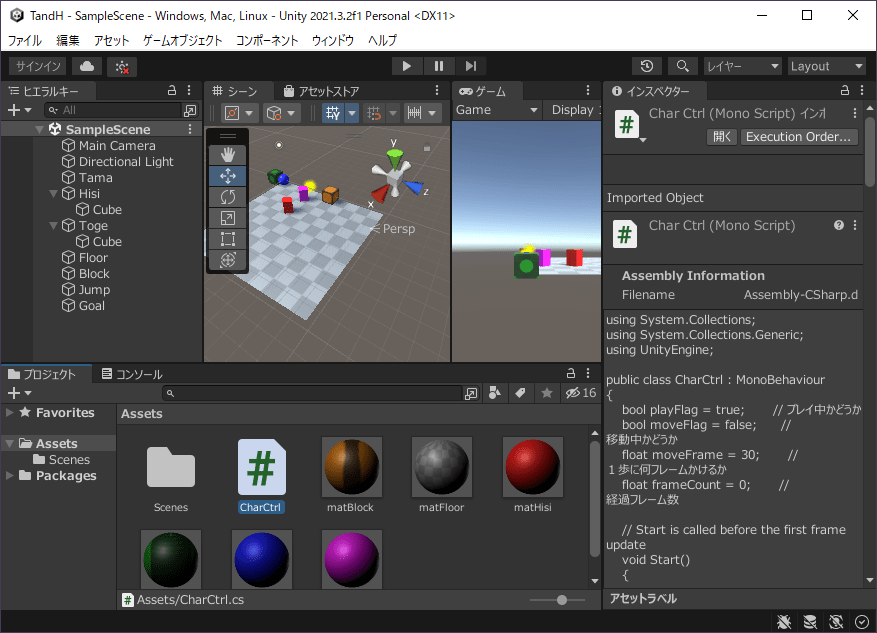Image resolution: width=877 pixels, height=633 pixels.
Task: Switch to the コンソール tab
Action: pos(132,374)
